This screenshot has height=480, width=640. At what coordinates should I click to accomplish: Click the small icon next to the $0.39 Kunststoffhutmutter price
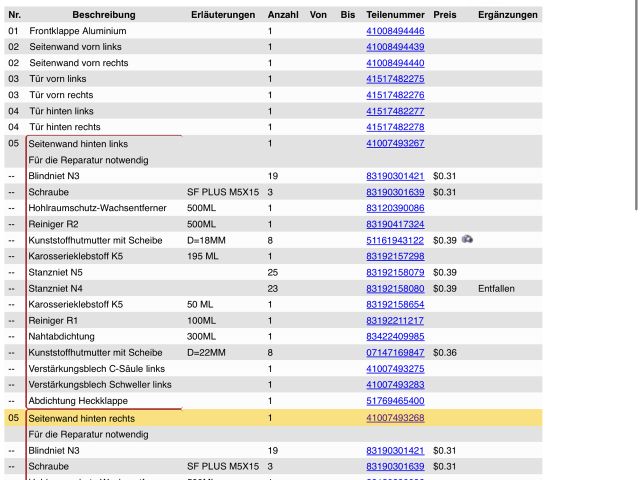click(x=467, y=240)
